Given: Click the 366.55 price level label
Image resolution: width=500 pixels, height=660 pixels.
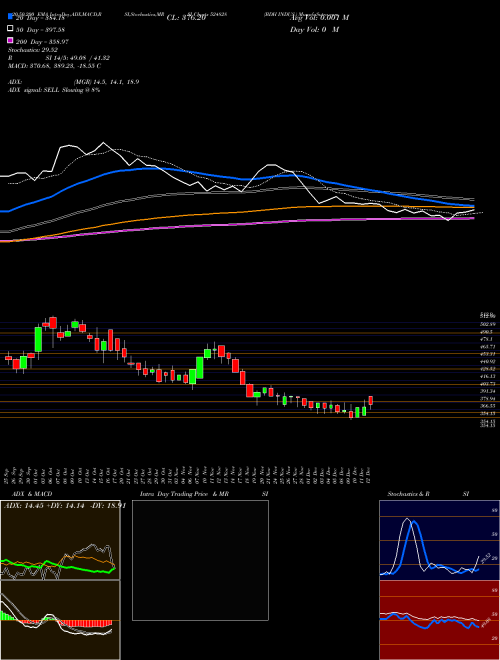Looking at the screenshot, I should tap(487, 406).
